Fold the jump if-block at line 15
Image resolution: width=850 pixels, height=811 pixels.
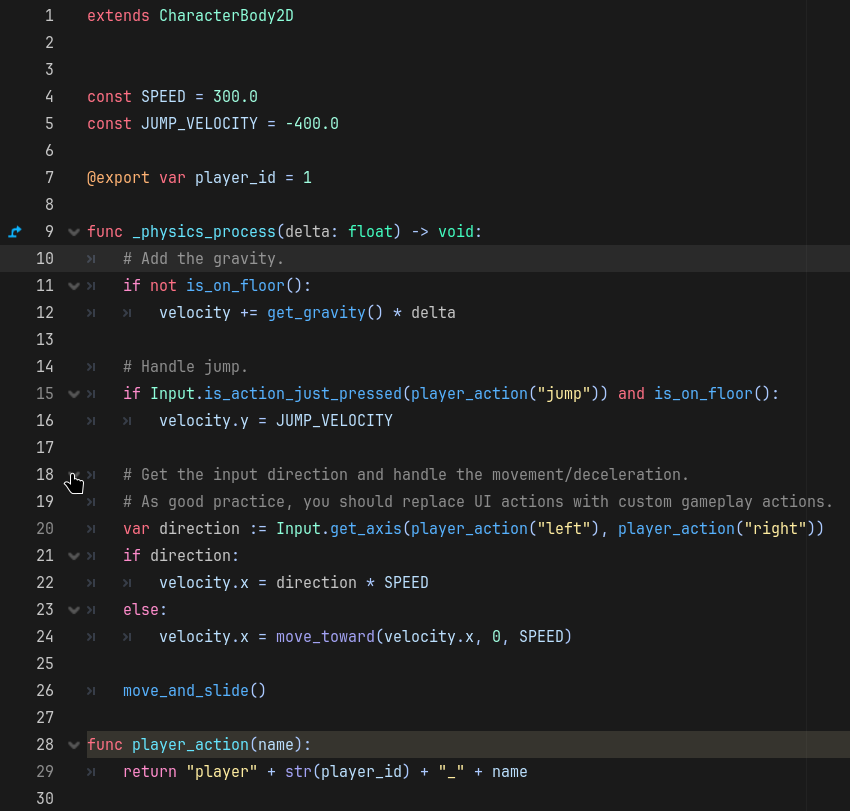tap(74, 394)
